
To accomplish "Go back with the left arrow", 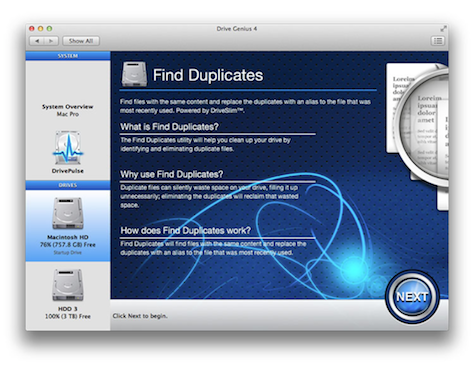I will [x=37, y=41].
